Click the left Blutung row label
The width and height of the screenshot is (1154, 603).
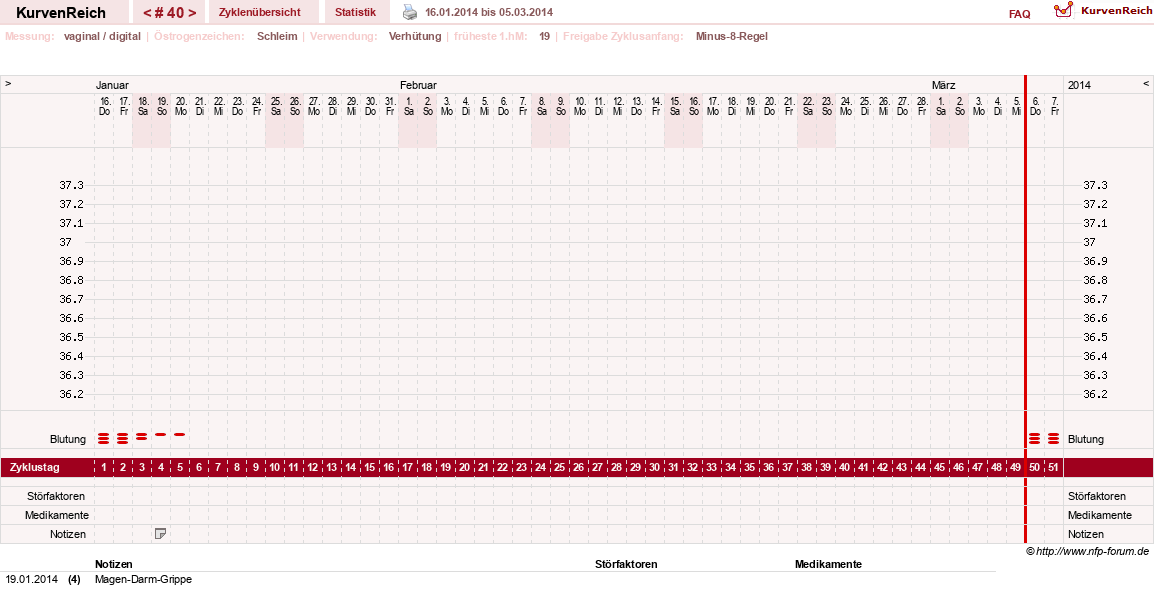coord(68,440)
